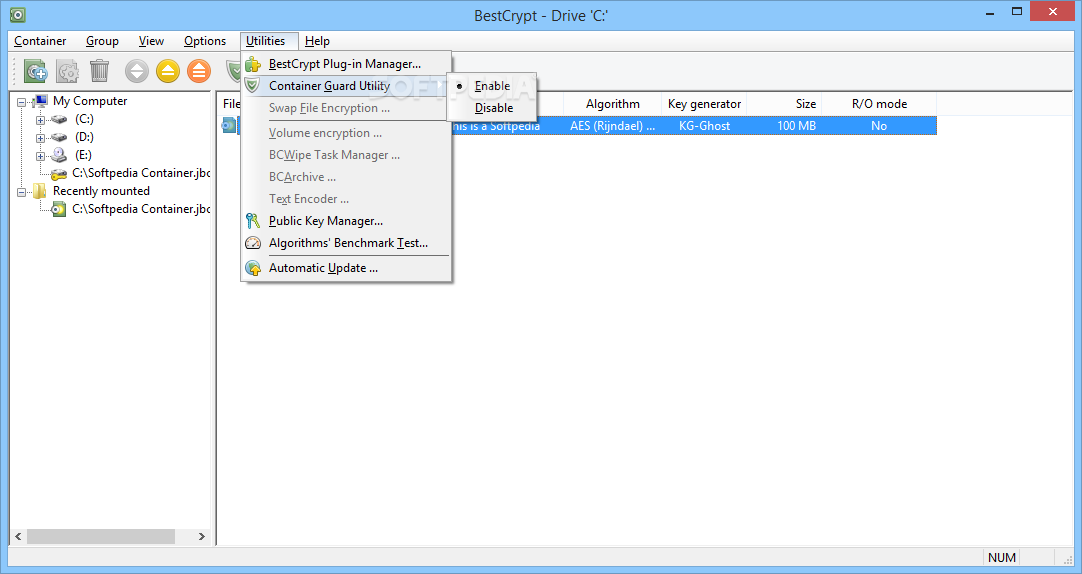
Task: Open the Container menu
Action: click(x=40, y=41)
